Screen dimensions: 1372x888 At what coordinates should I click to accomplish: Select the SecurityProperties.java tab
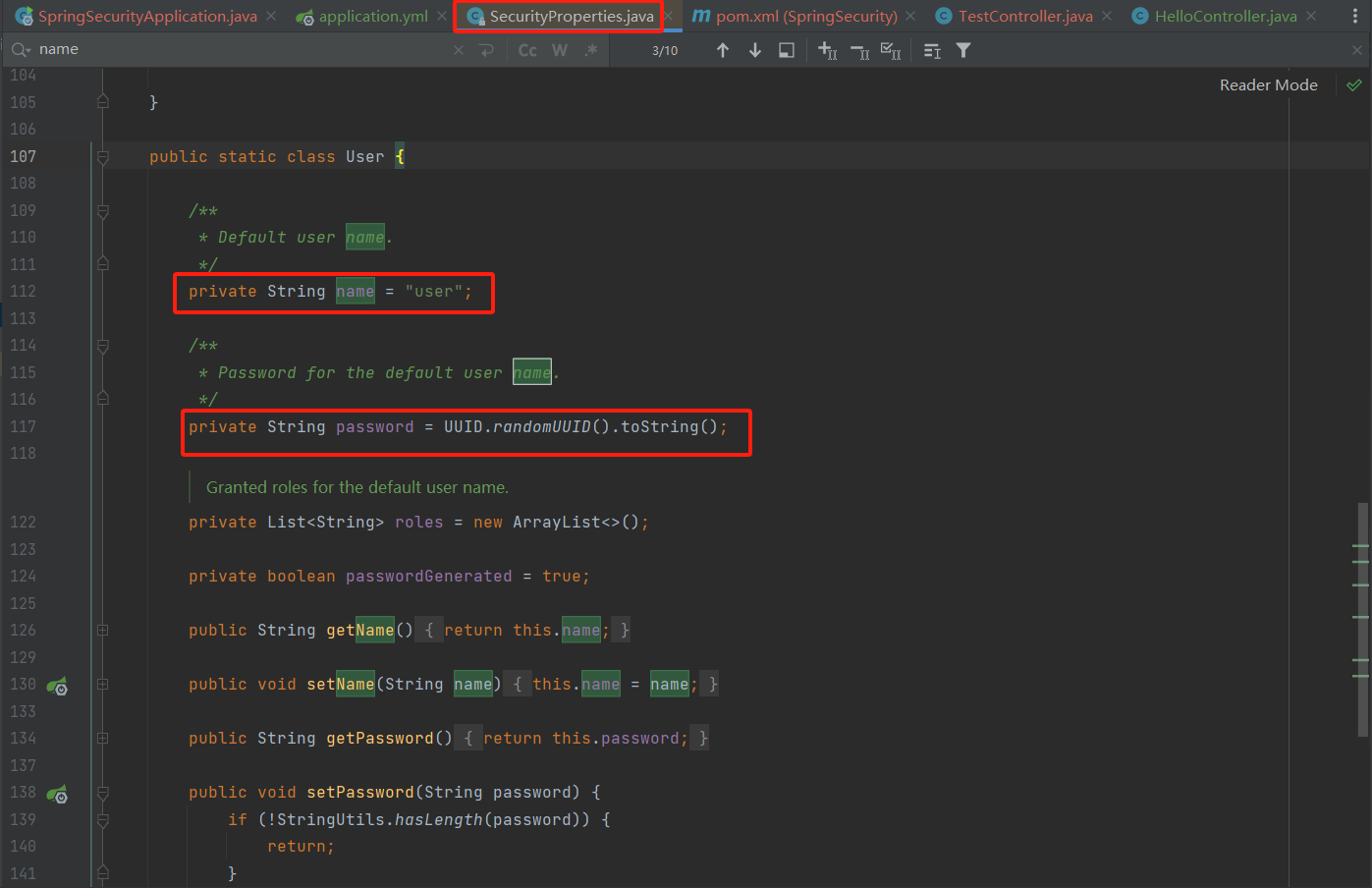pos(572,17)
